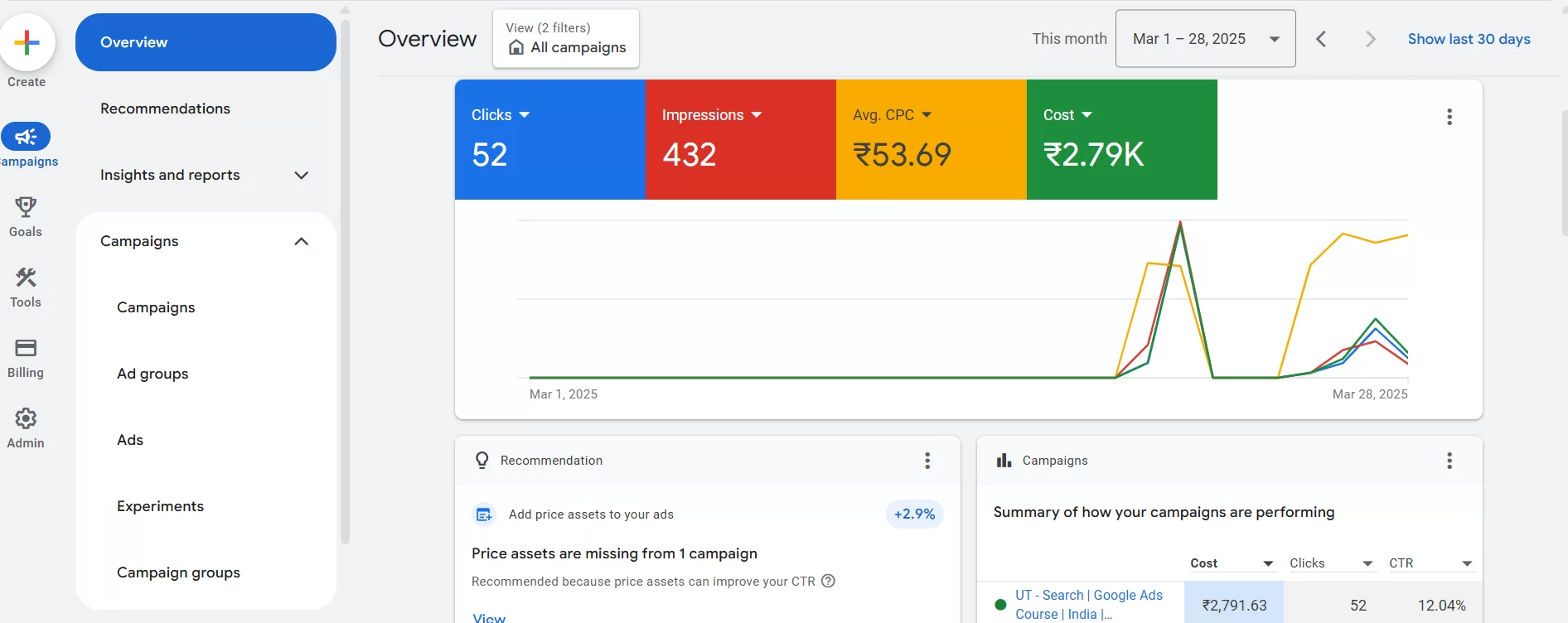The height and width of the screenshot is (623, 1568).
Task: Click the All campaigns home icon
Action: (516, 47)
